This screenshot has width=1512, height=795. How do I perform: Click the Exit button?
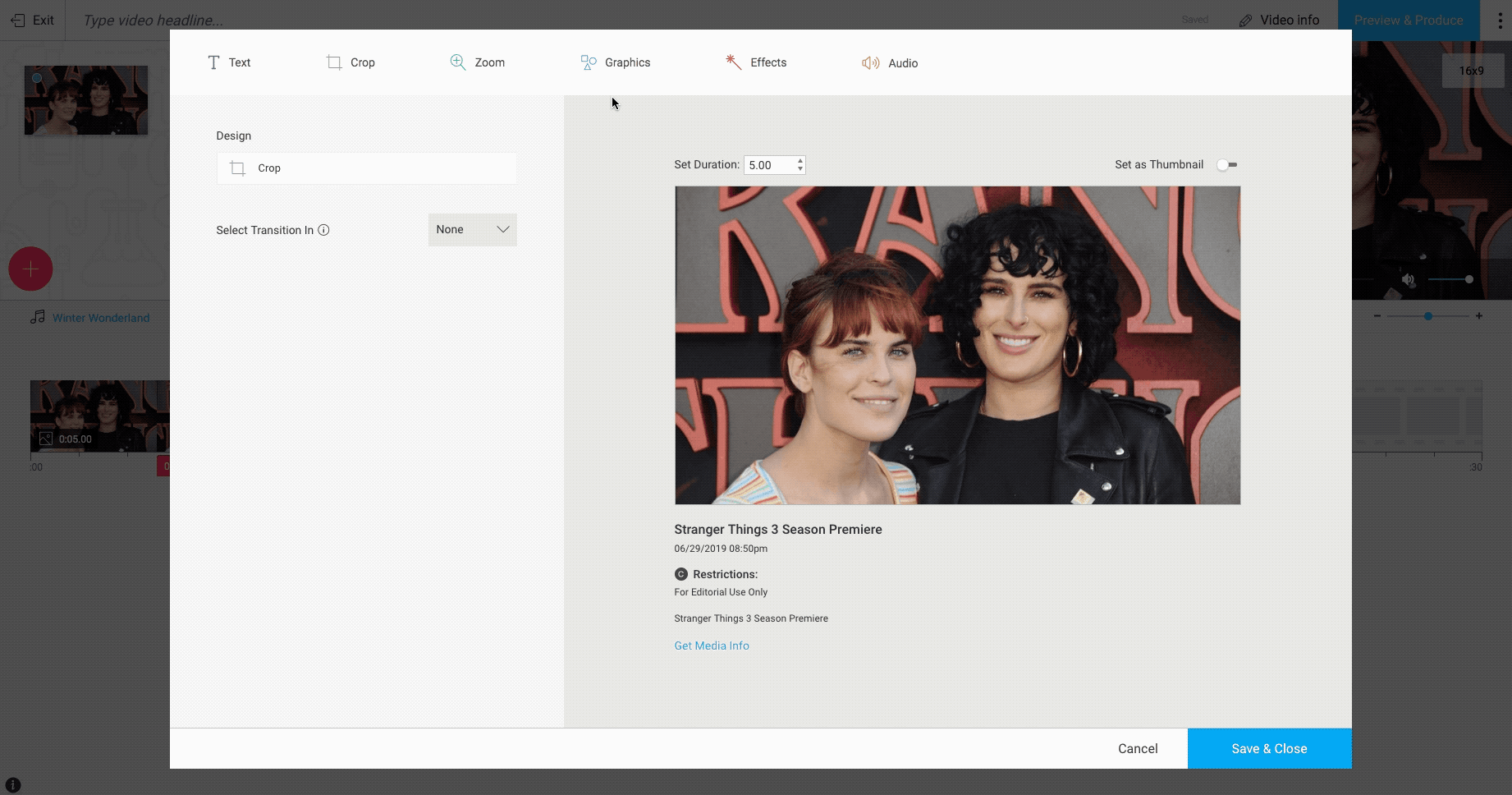coord(33,21)
